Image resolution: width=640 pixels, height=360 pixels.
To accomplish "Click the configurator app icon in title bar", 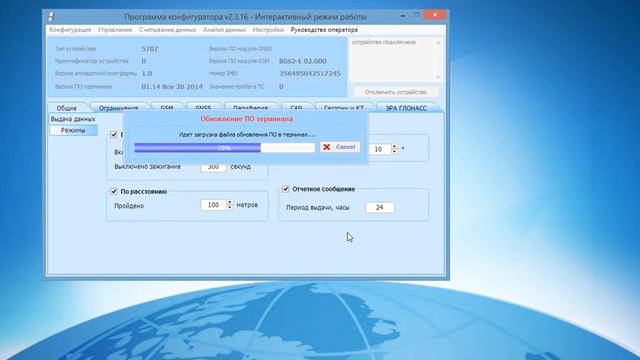I will click(x=51, y=16).
